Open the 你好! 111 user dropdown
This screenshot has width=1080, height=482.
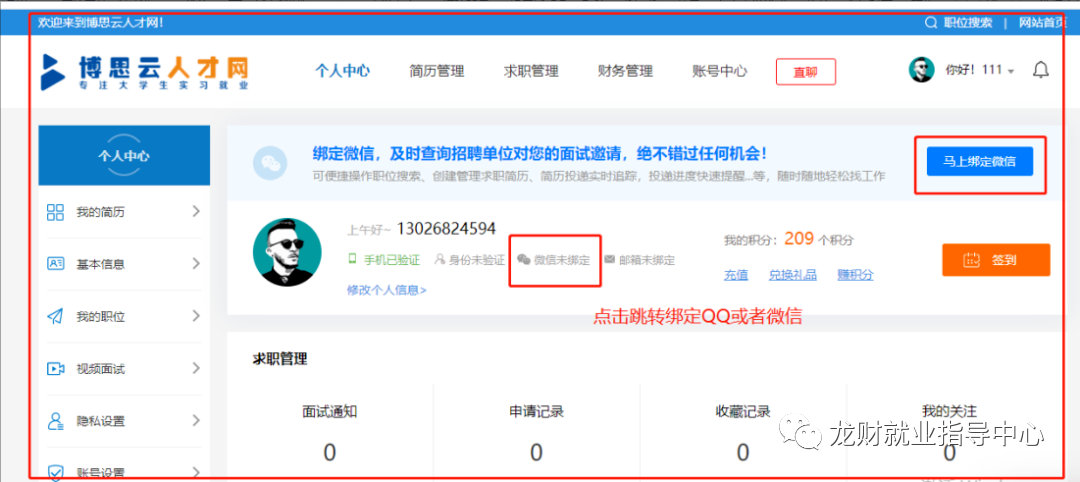click(x=979, y=71)
